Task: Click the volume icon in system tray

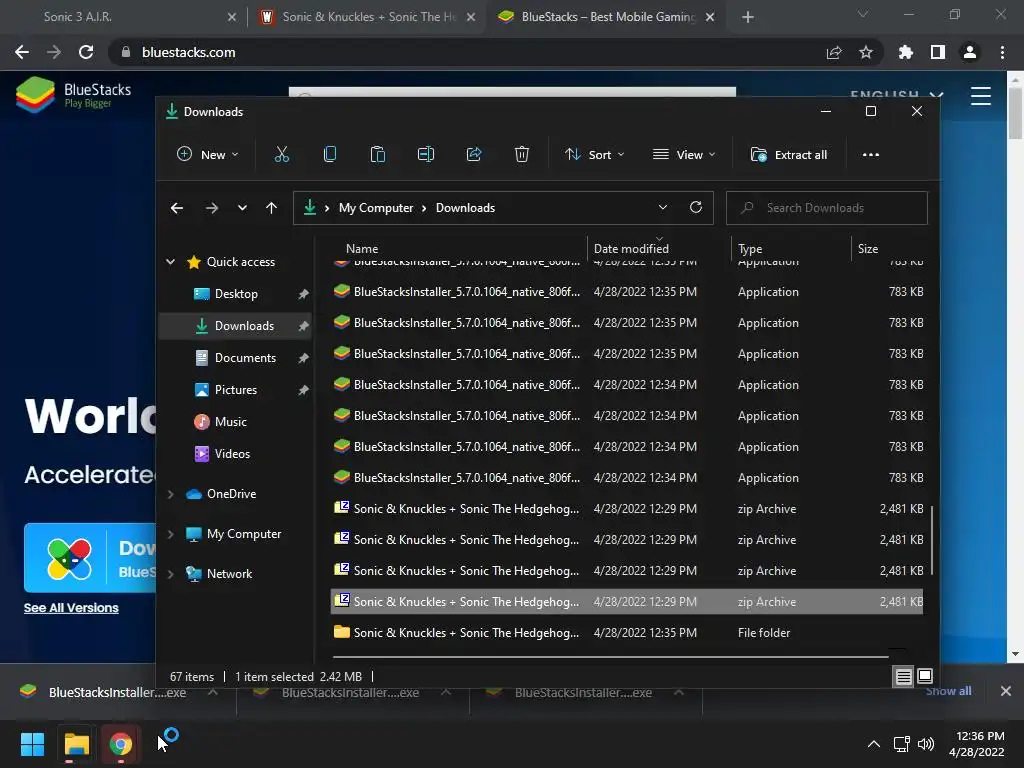Action: 926,744
